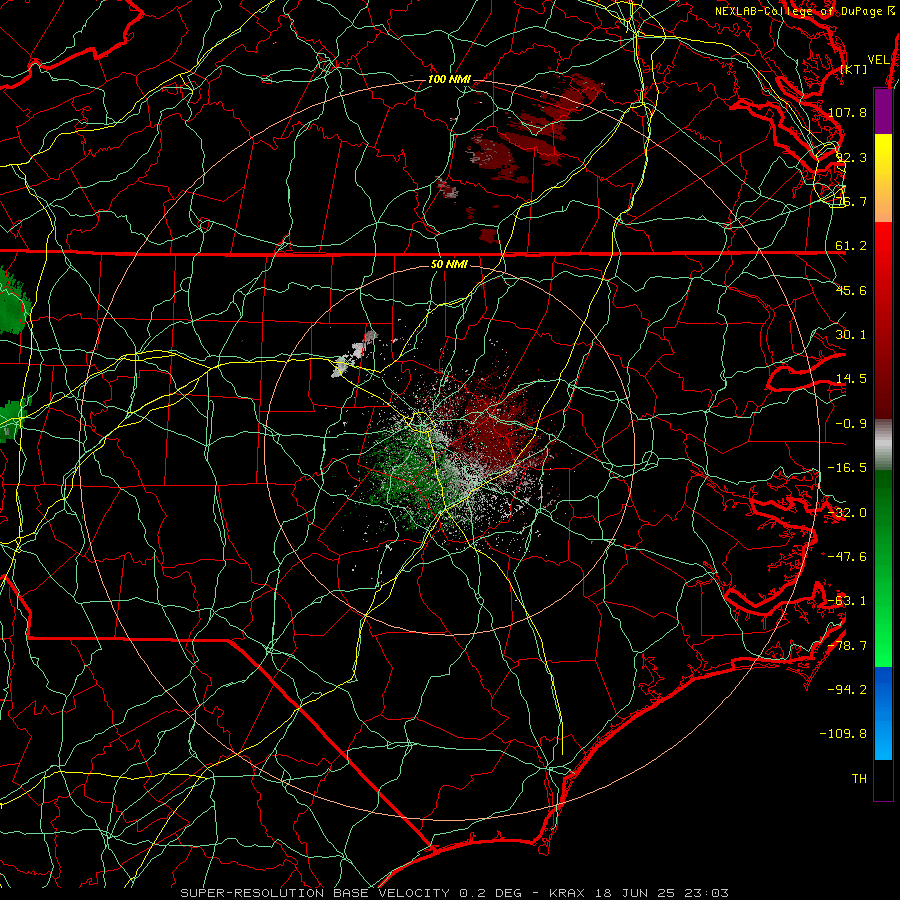Click the green echo at left map edge

point(13,304)
